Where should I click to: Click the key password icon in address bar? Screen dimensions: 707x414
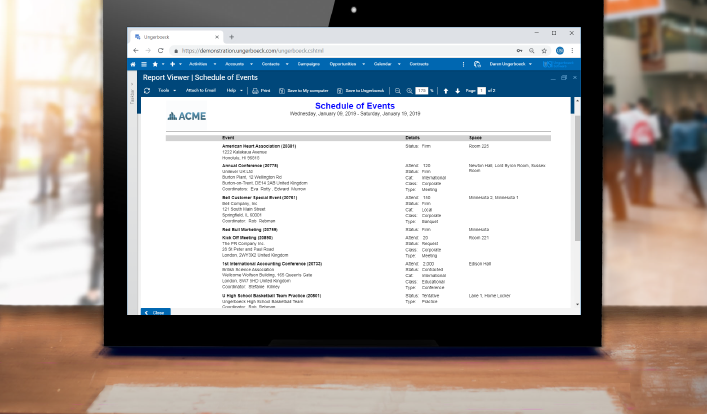519,51
